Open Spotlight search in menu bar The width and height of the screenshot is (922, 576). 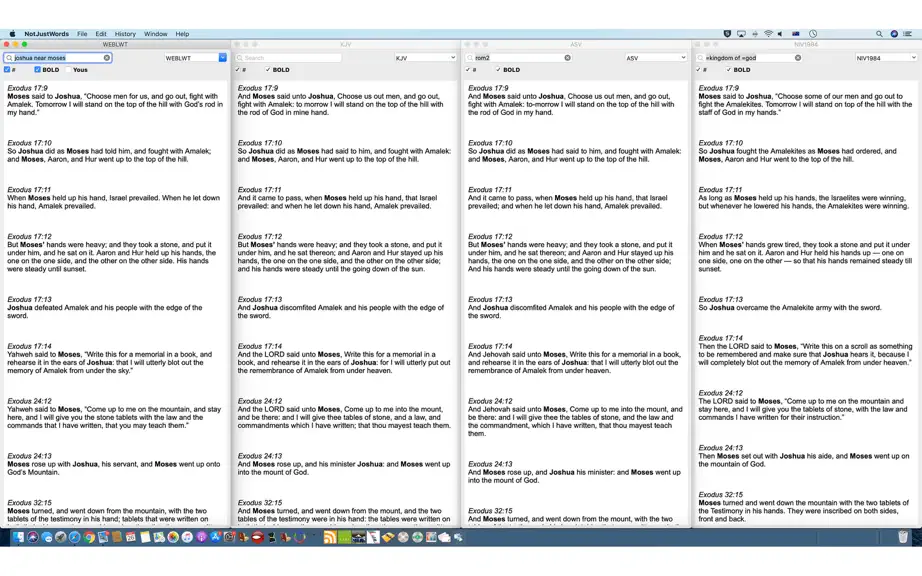[x=879, y=34]
